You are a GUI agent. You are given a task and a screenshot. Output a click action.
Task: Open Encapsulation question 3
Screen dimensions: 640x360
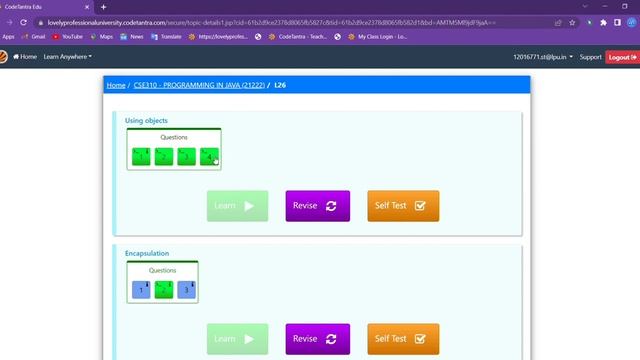tap(187, 290)
